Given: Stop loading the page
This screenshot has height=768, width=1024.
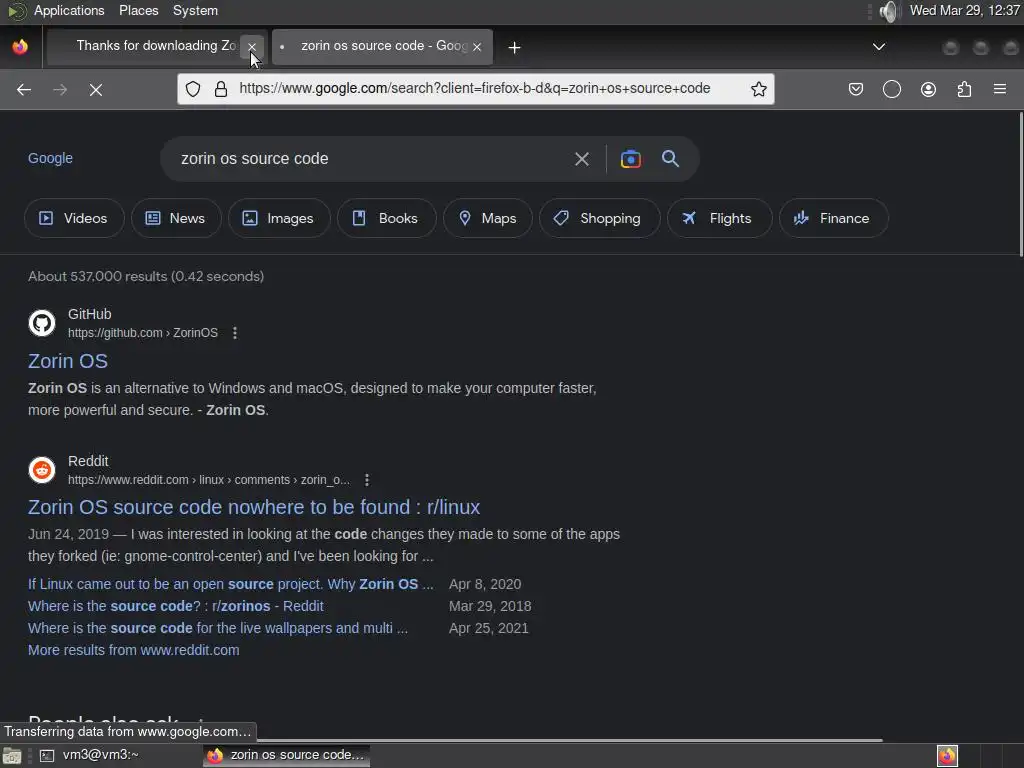Looking at the screenshot, I should click(96, 89).
